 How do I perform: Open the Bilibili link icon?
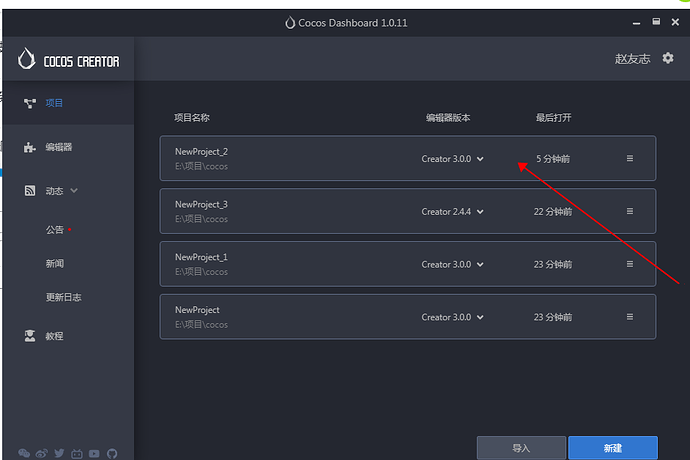tap(76, 453)
